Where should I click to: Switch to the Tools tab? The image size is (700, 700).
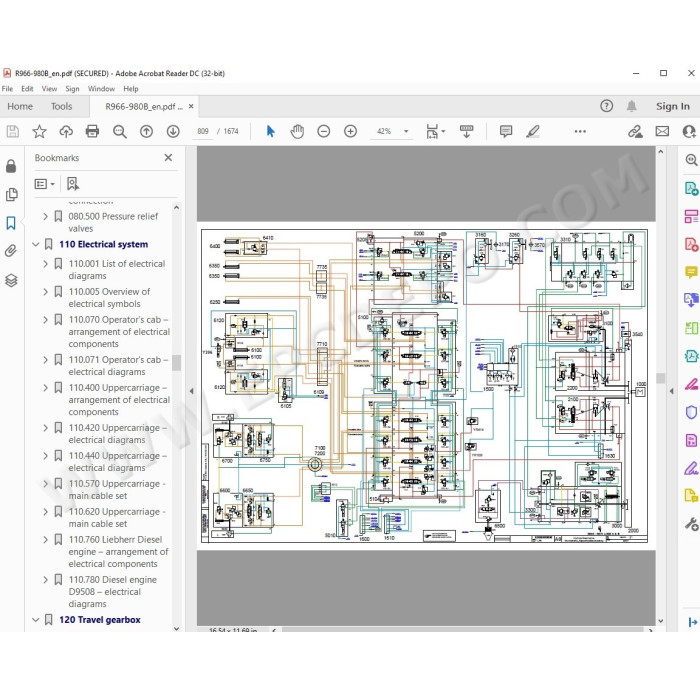click(x=61, y=107)
